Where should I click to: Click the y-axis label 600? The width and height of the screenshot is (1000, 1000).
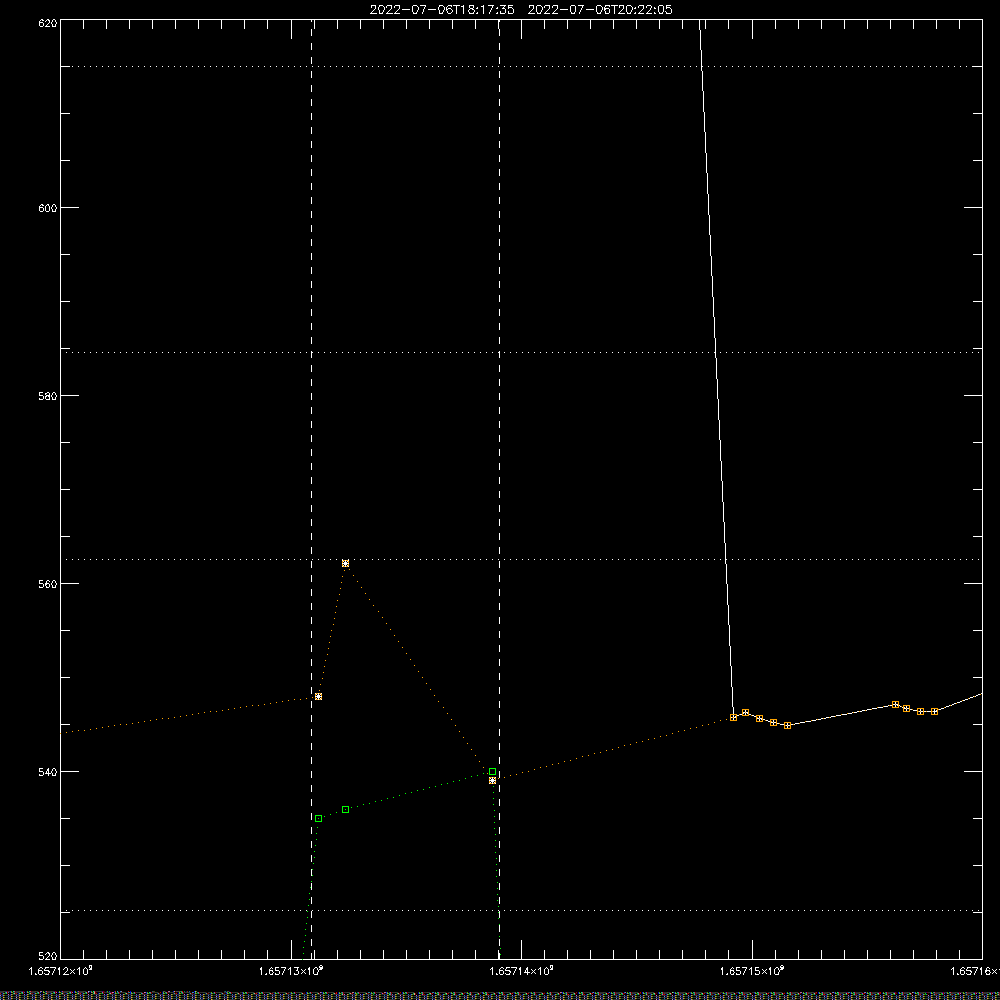click(x=48, y=208)
